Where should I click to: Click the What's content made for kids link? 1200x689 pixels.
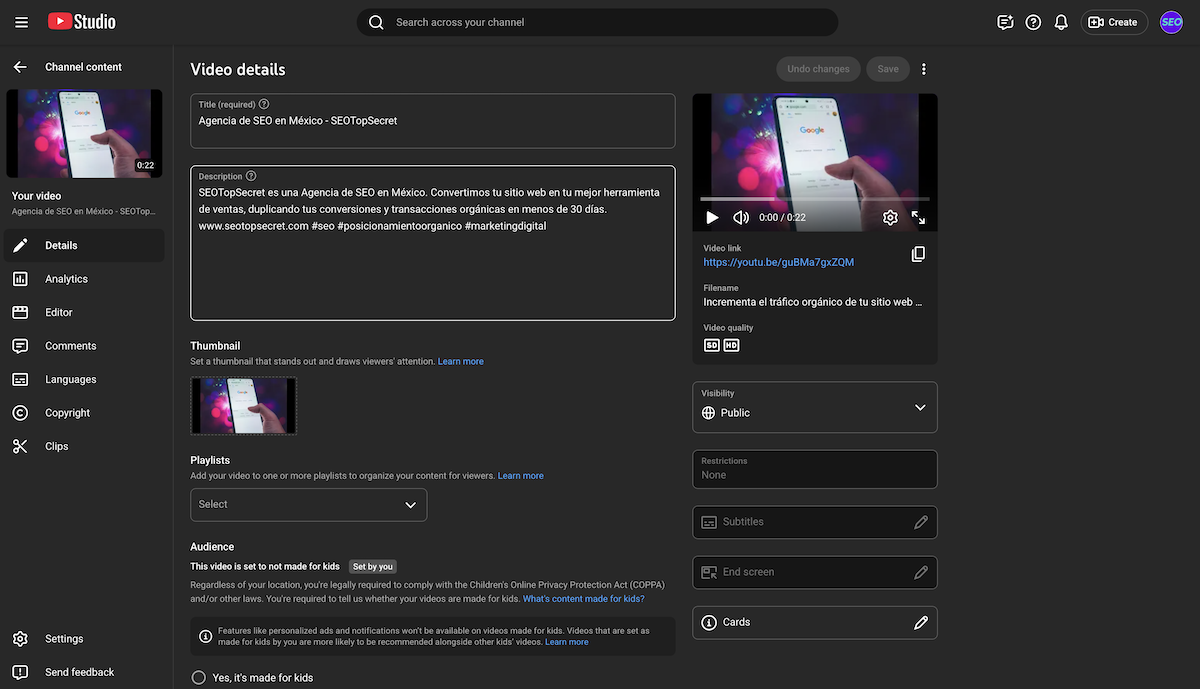(x=585, y=598)
